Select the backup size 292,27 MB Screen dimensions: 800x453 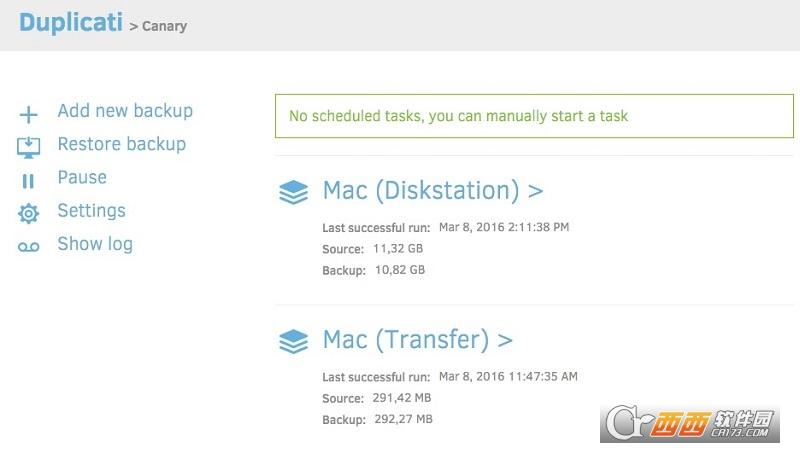[404, 419]
